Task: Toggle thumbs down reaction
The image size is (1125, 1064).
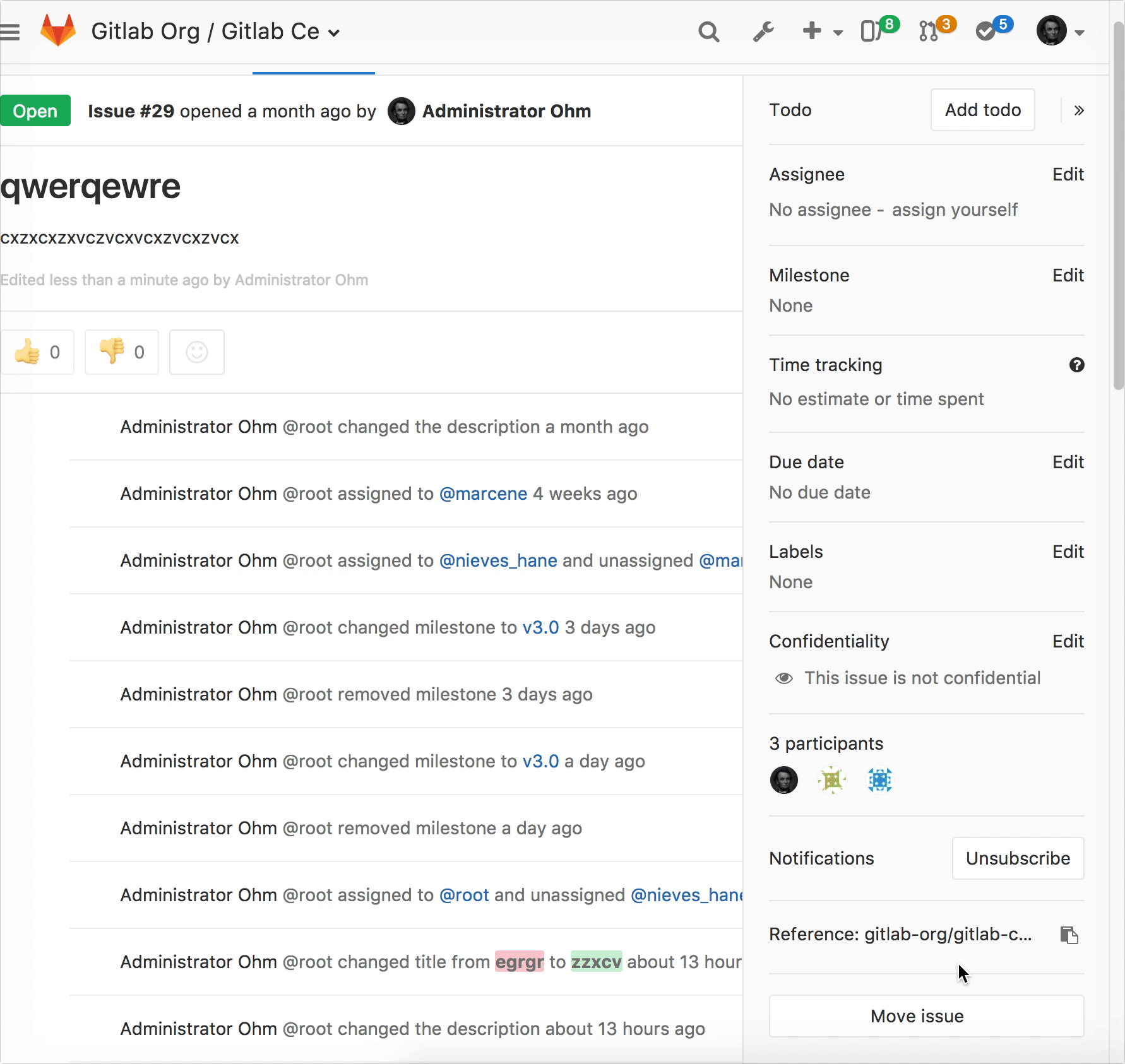Action: click(x=122, y=352)
